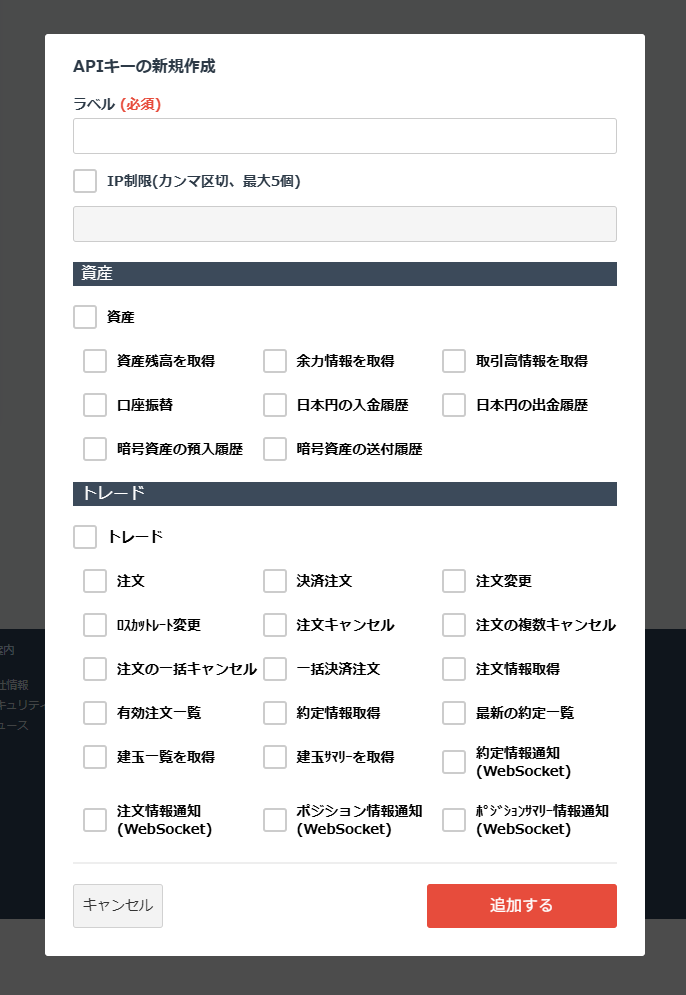Select 注文の複数キャンセル checkbox

coord(454,625)
